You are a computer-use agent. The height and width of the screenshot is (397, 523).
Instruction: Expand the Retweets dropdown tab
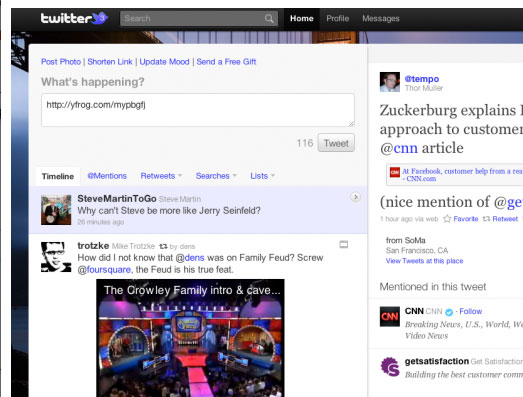pyautogui.click(x=161, y=176)
